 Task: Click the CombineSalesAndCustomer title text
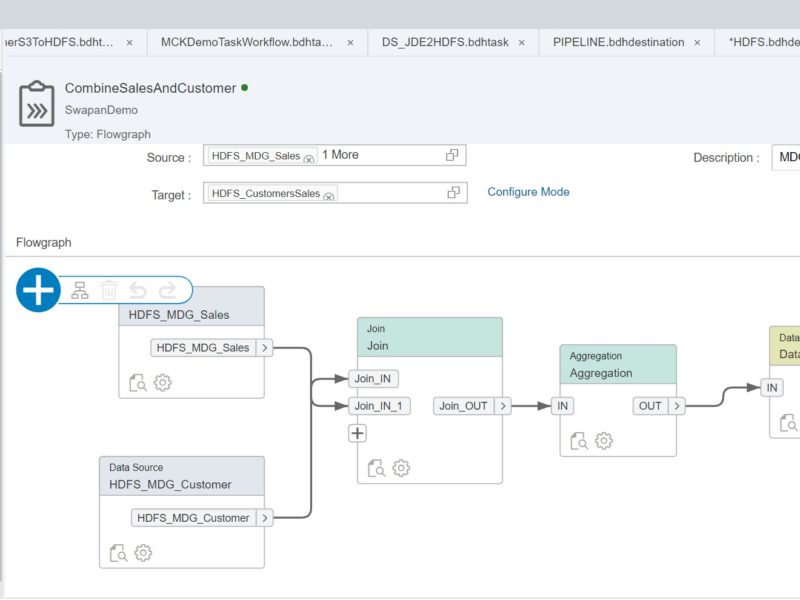(151, 88)
